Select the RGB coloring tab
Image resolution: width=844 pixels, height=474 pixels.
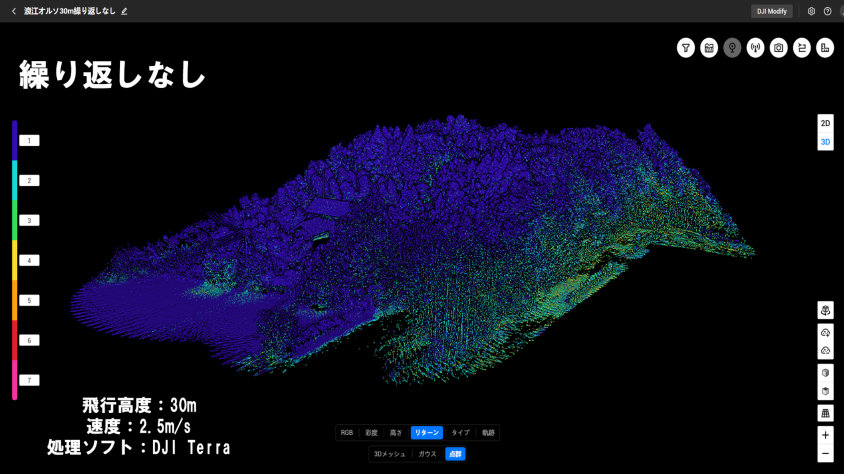(x=347, y=433)
